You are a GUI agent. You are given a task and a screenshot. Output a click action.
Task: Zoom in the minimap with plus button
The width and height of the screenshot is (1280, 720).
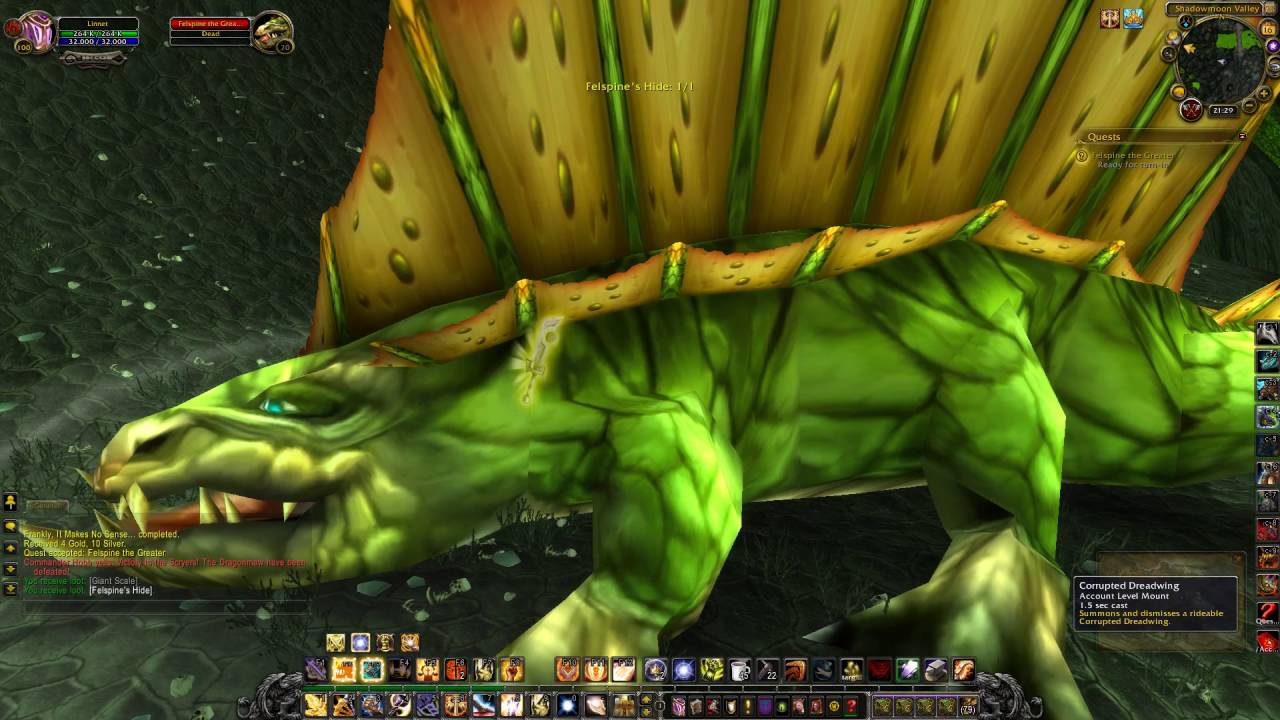(1264, 94)
